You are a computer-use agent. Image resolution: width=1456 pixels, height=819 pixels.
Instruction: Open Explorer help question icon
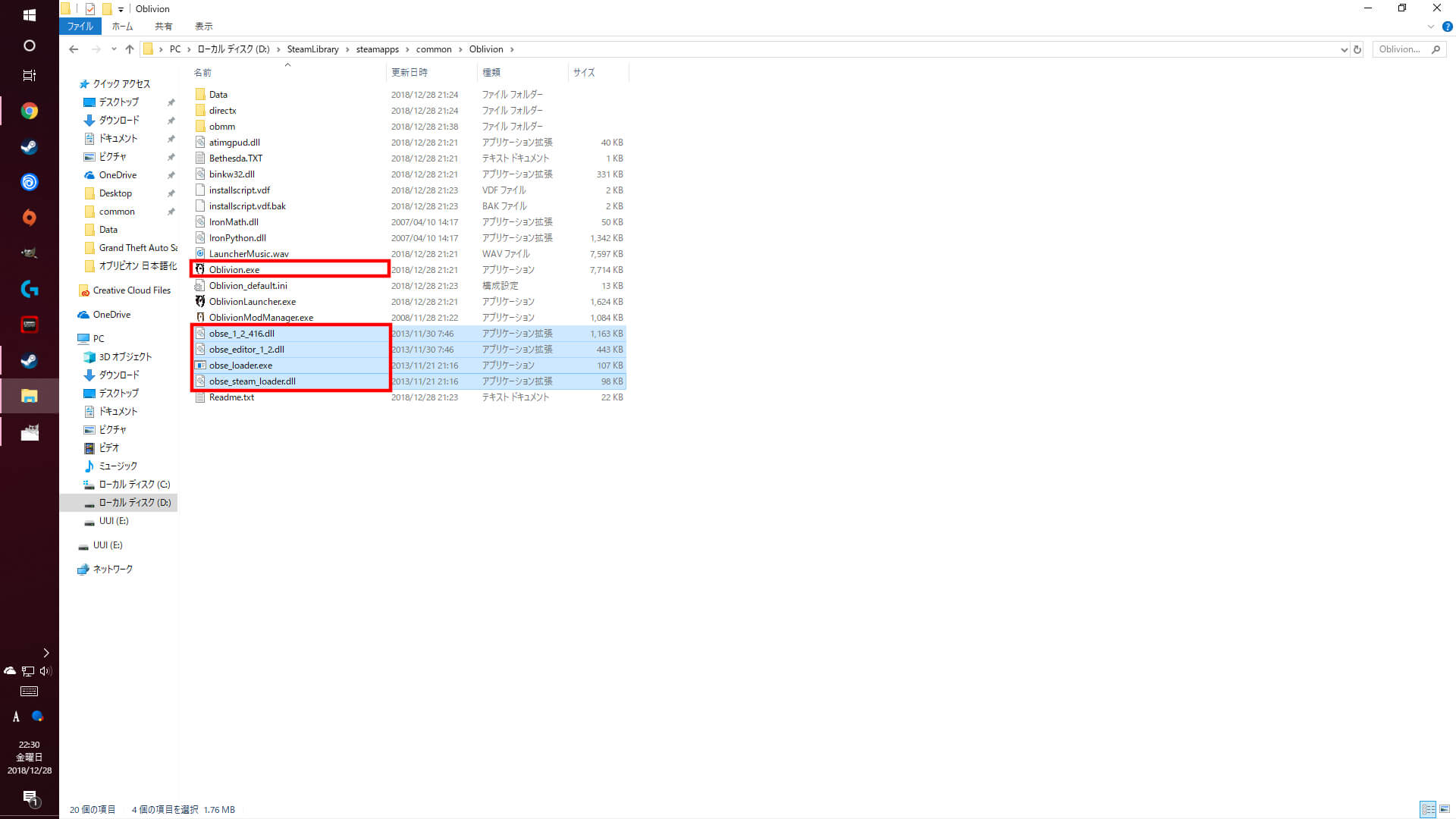tap(1447, 27)
